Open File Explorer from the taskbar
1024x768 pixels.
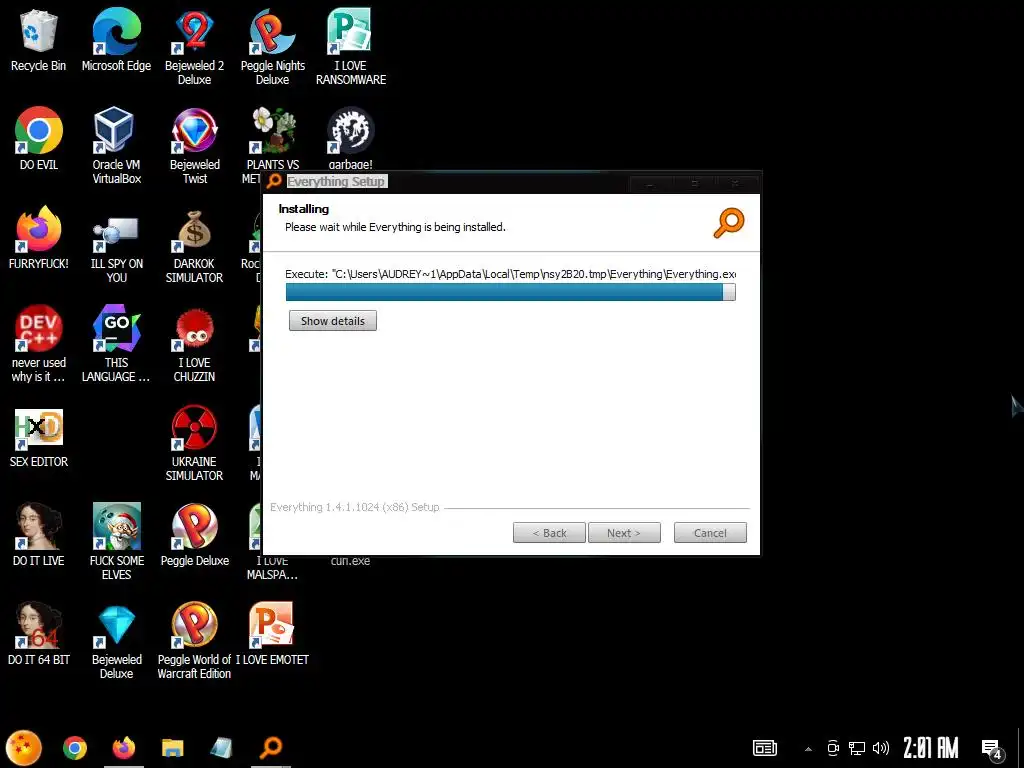pyautogui.click(x=172, y=748)
